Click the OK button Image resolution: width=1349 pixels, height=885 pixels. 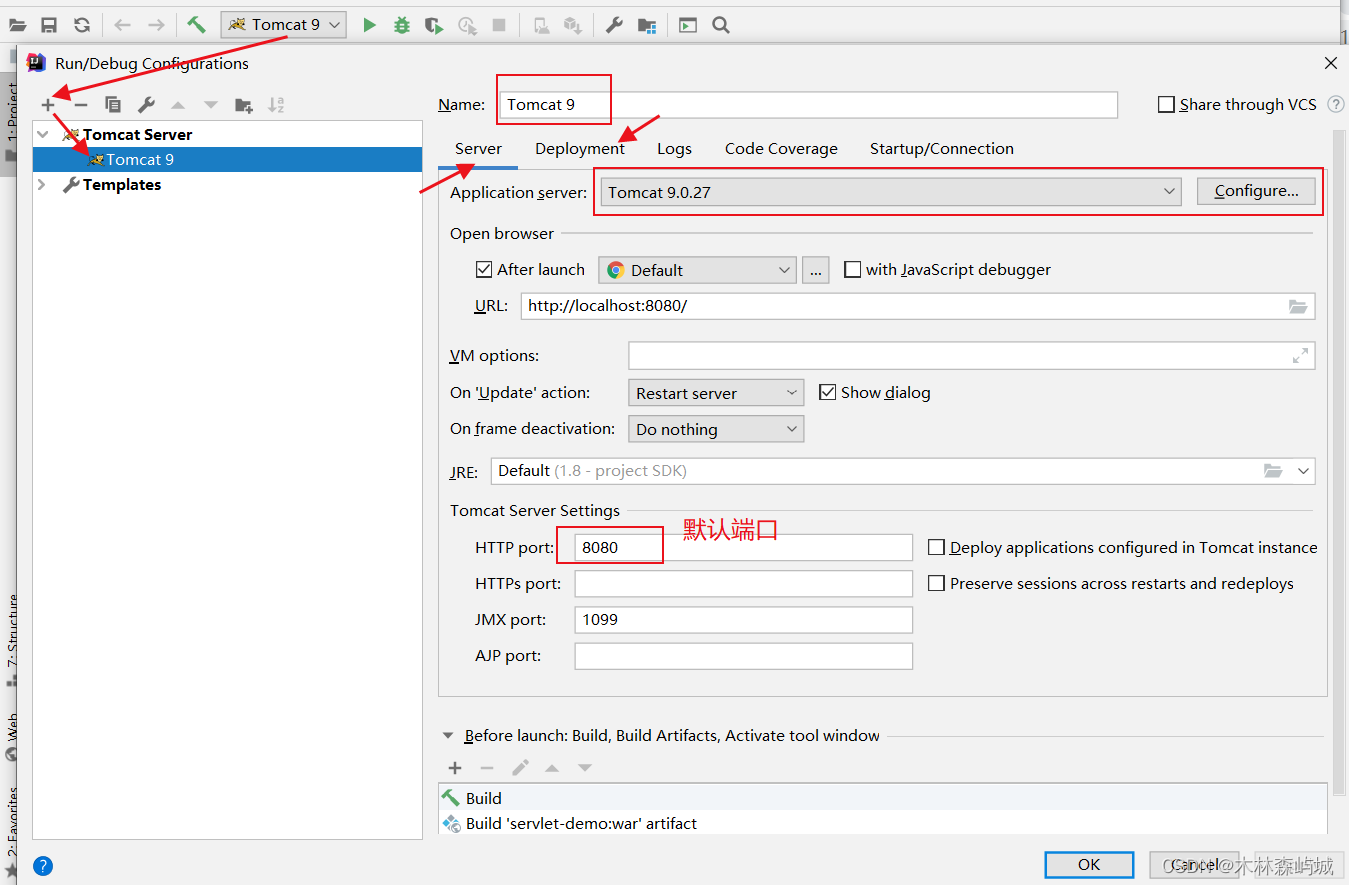click(x=1089, y=865)
